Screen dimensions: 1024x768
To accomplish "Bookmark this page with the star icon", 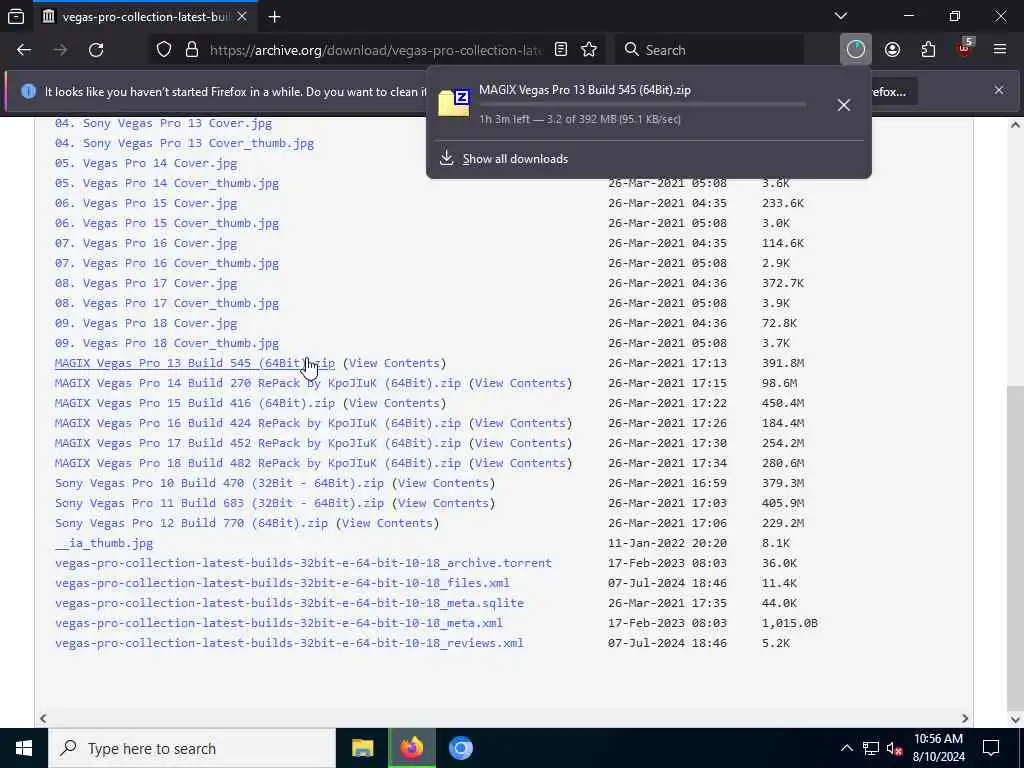I will 589,50.
